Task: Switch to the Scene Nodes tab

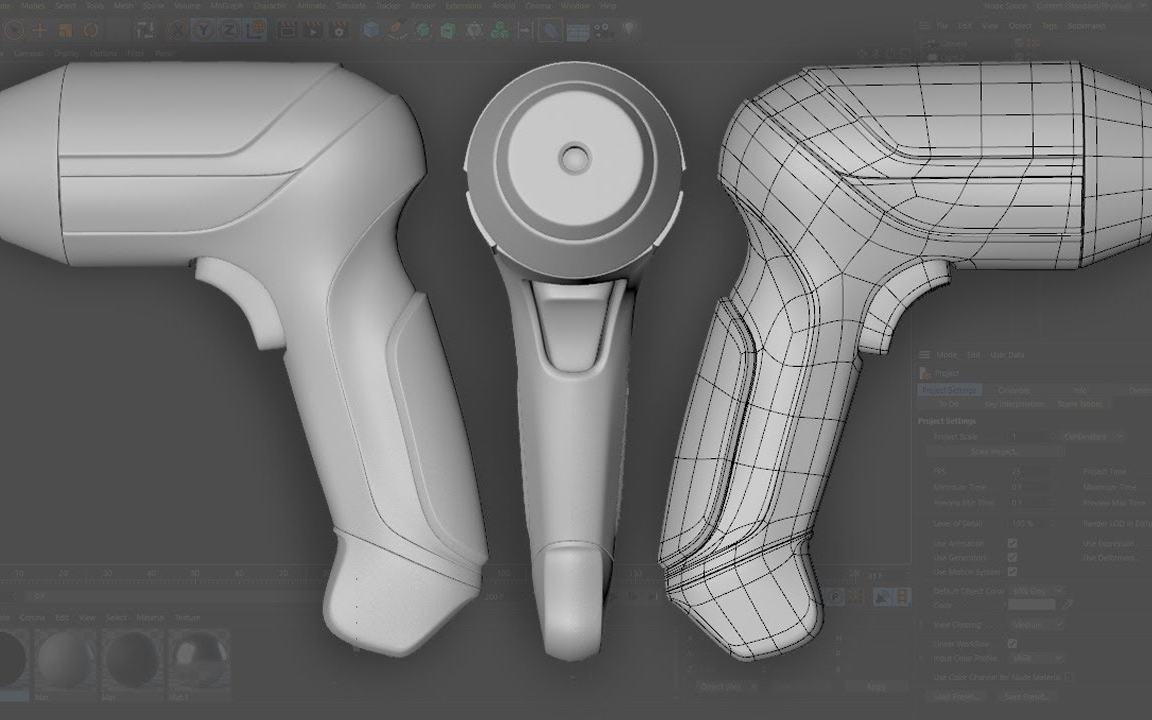Action: [1080, 404]
